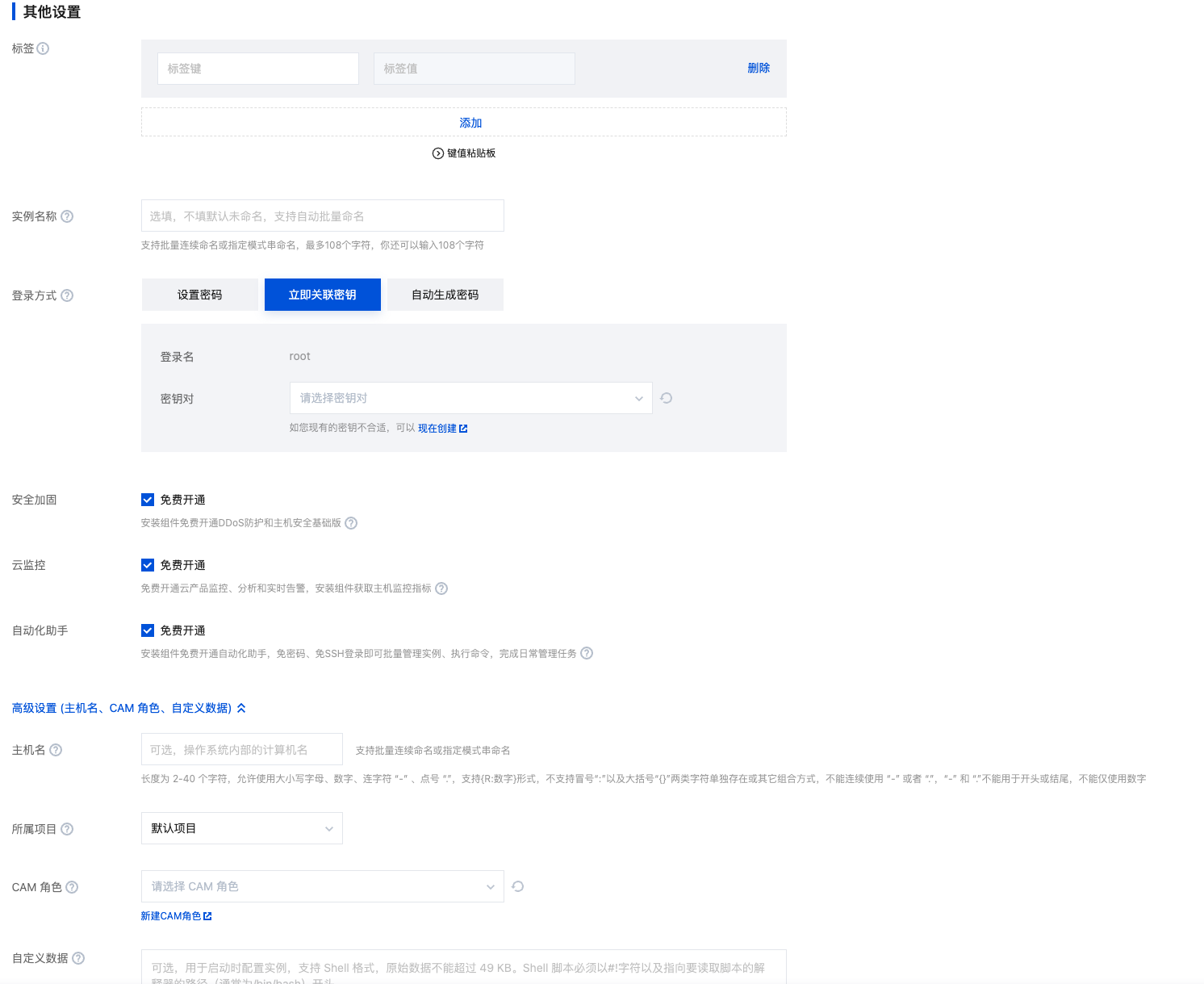Select the 其他设置 section heading
The height and width of the screenshot is (984, 1204).
click(x=52, y=12)
